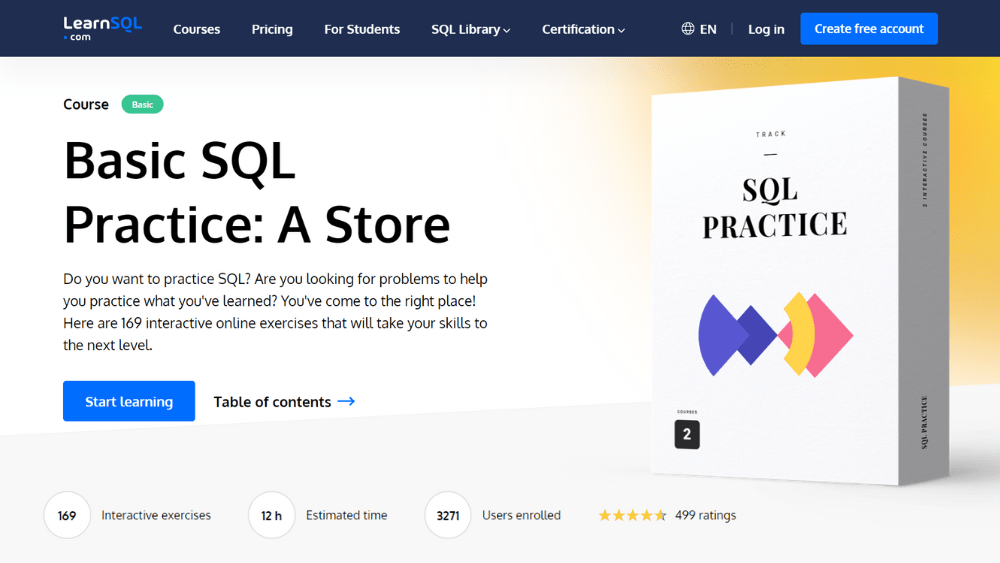Click the Estimated time label
Screen dimensions: 1000x563
(x=346, y=515)
